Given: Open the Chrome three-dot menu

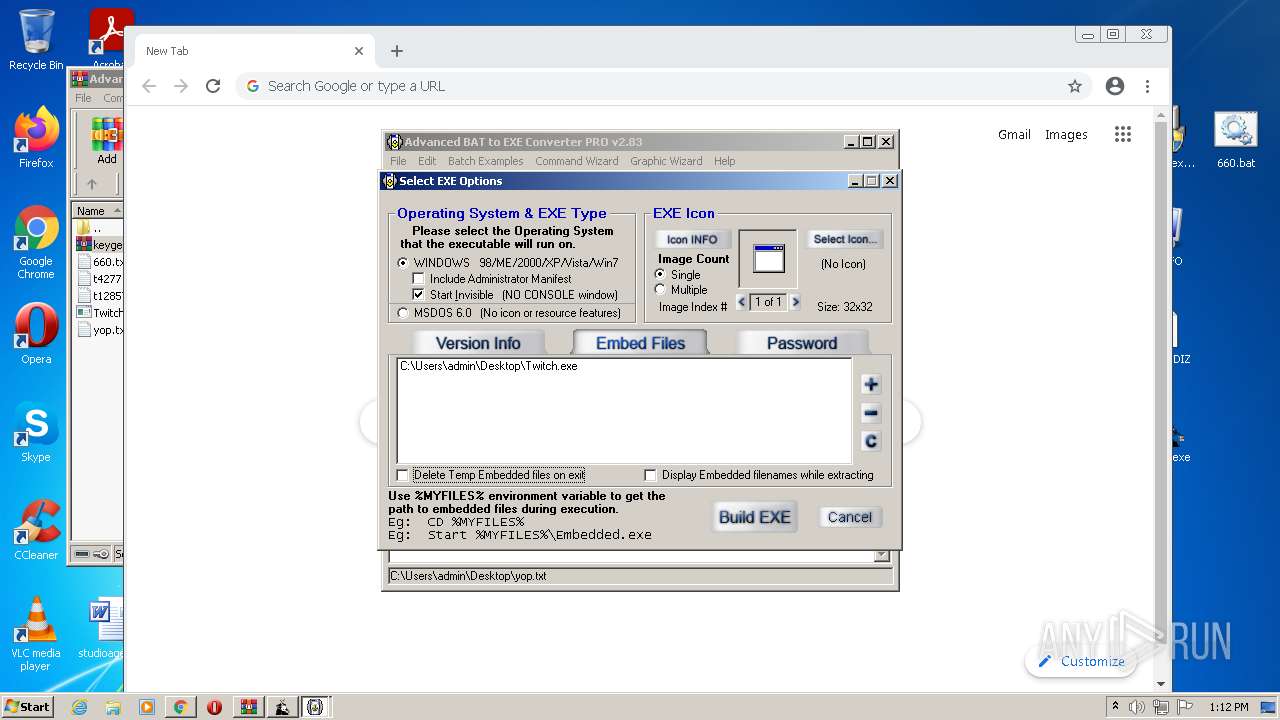Looking at the screenshot, I should 1148,86.
